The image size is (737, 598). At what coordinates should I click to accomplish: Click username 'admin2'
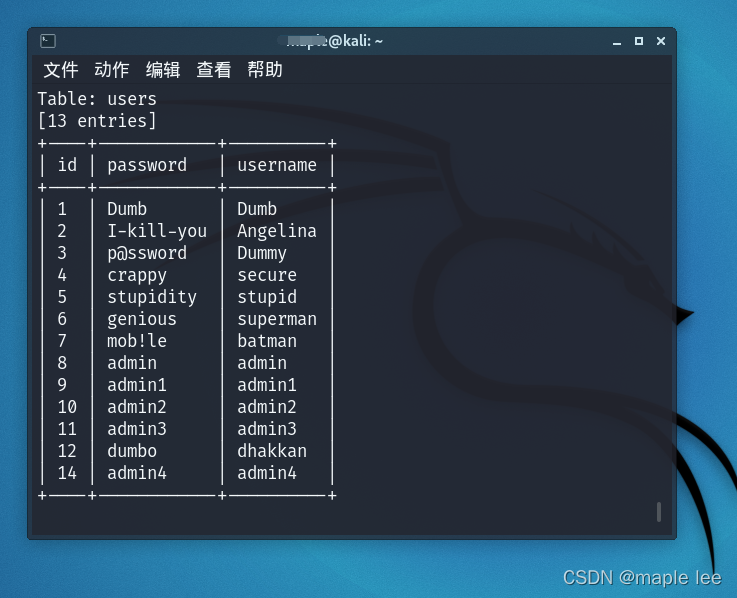(x=267, y=407)
